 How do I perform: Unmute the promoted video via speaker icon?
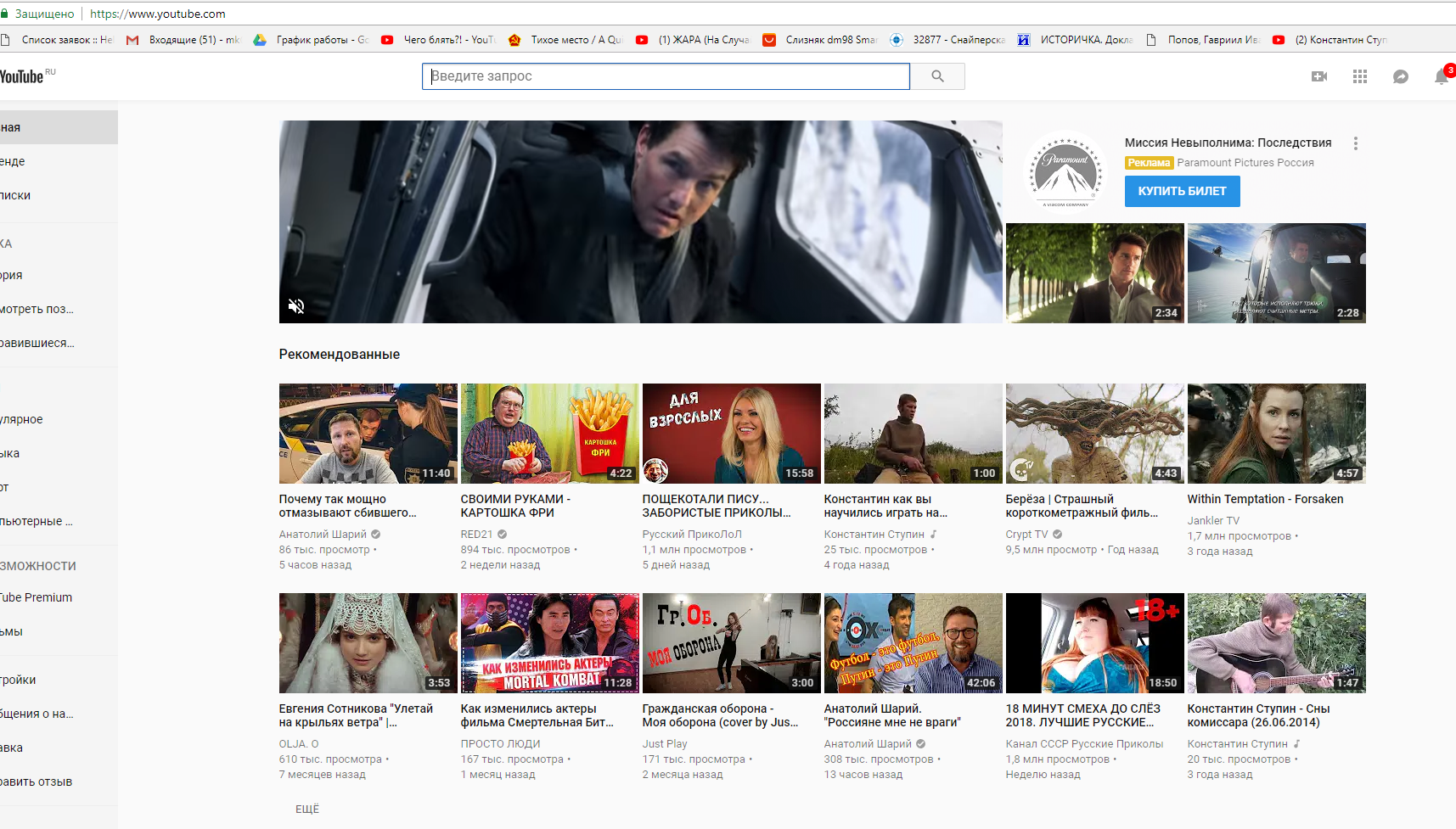click(x=296, y=306)
